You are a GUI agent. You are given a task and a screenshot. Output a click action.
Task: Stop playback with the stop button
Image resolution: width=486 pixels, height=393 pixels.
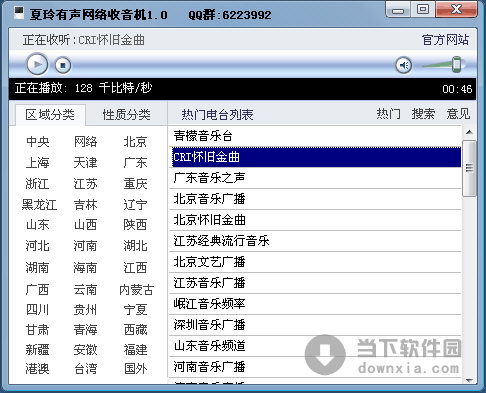63,65
